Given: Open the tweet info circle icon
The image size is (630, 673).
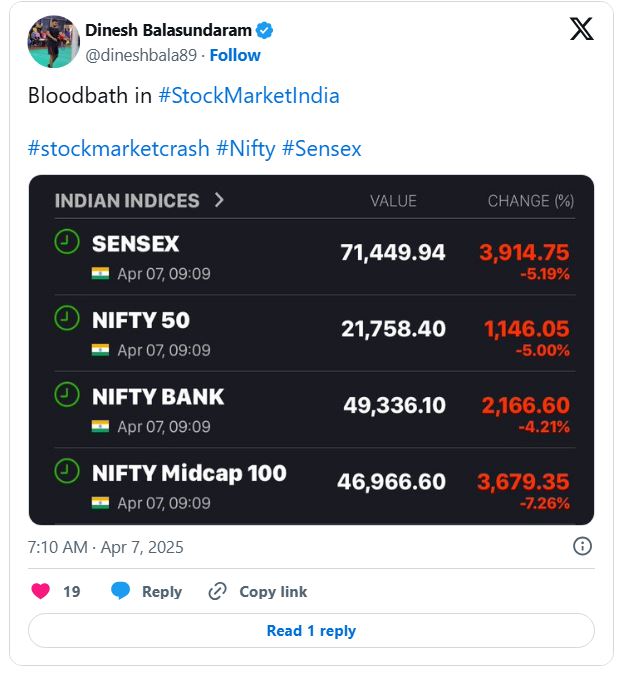Looking at the screenshot, I should (x=582, y=546).
